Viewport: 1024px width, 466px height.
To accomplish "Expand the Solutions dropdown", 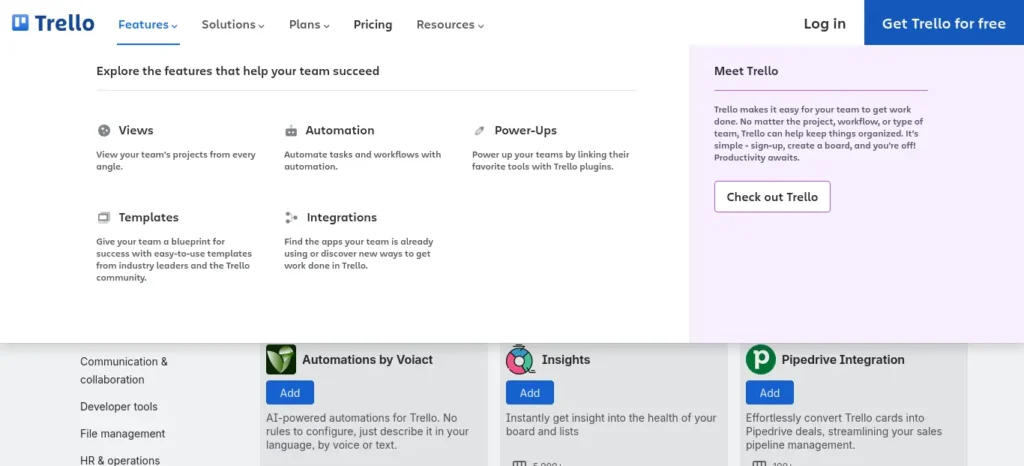I will [233, 25].
